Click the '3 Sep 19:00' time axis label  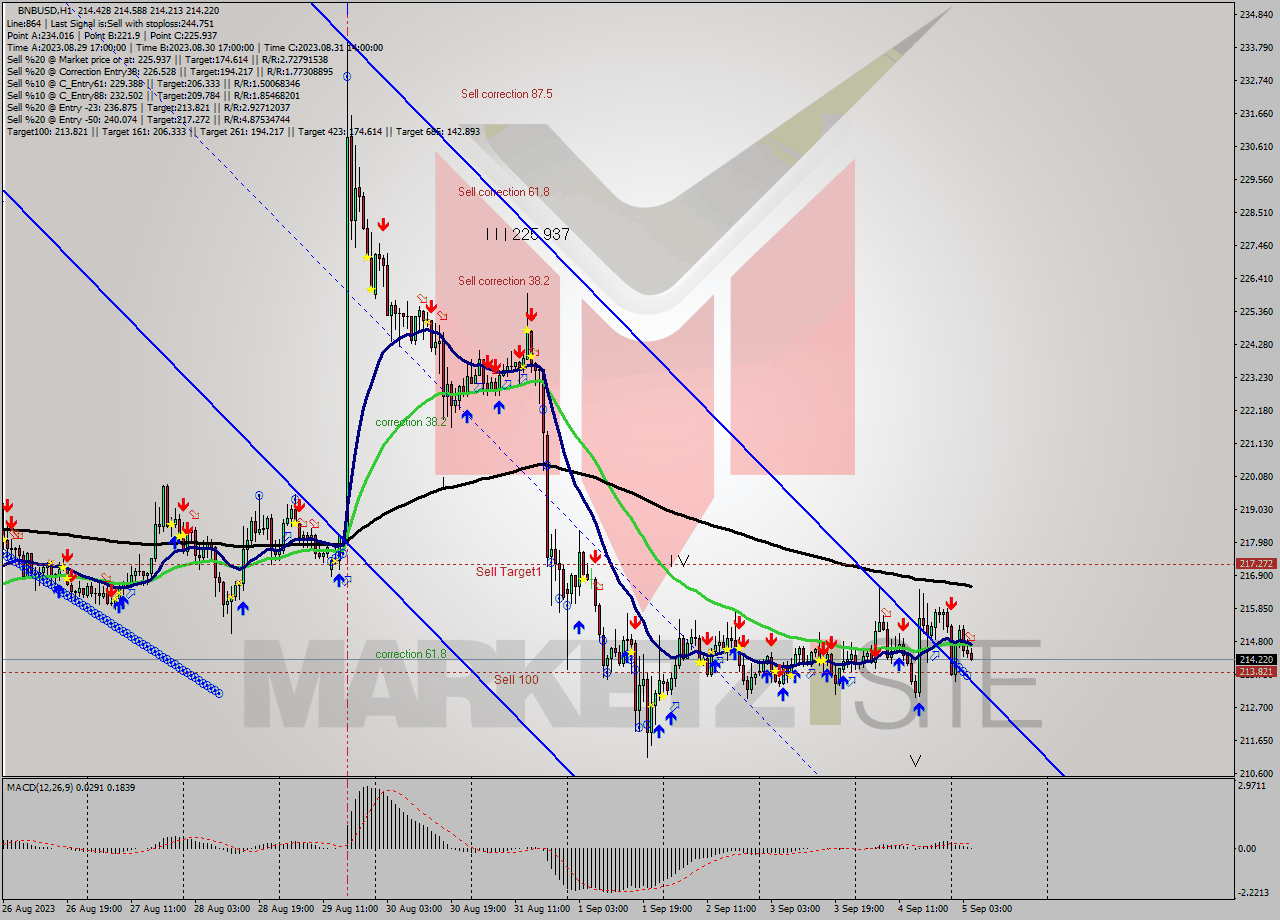point(859,909)
